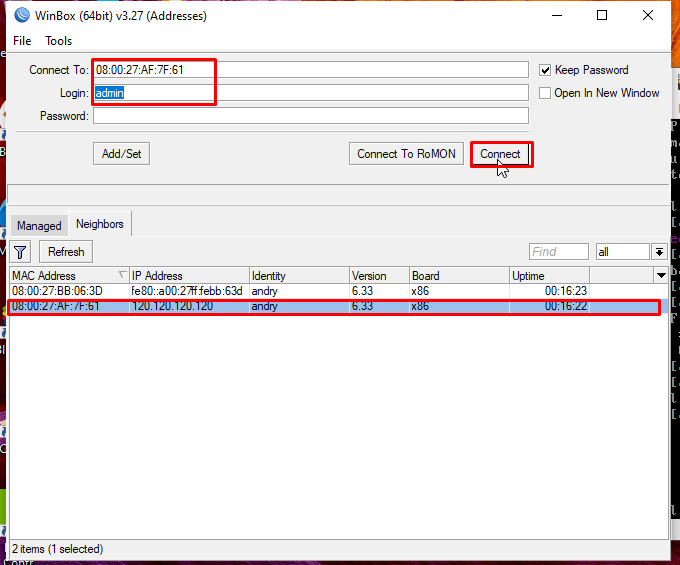Click the Login field containing admin
This screenshot has width=680, height=565.
[310, 93]
